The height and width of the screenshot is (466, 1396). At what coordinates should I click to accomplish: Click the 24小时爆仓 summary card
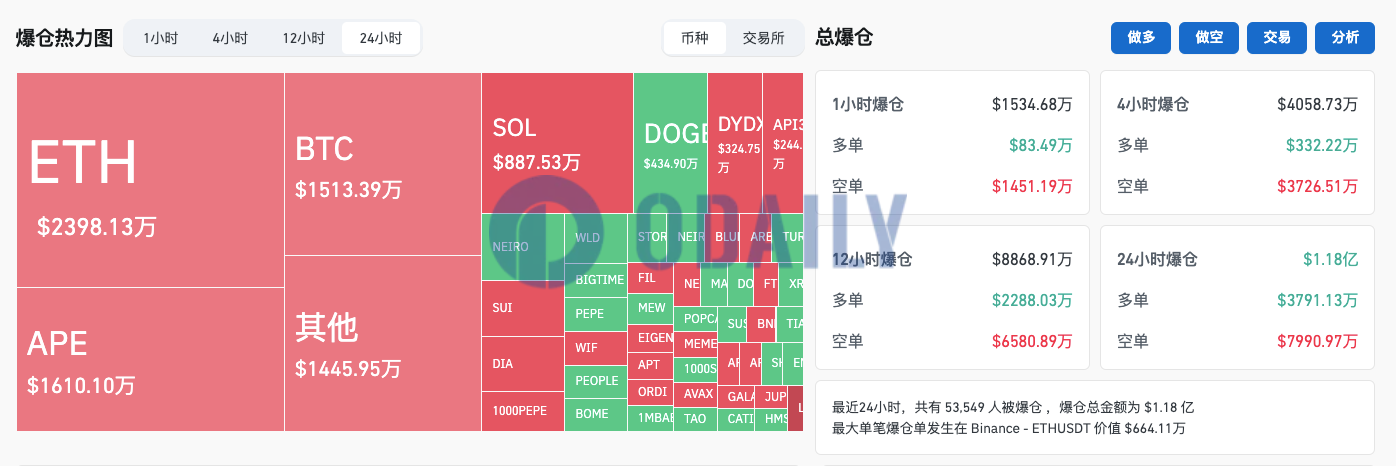(1237, 297)
